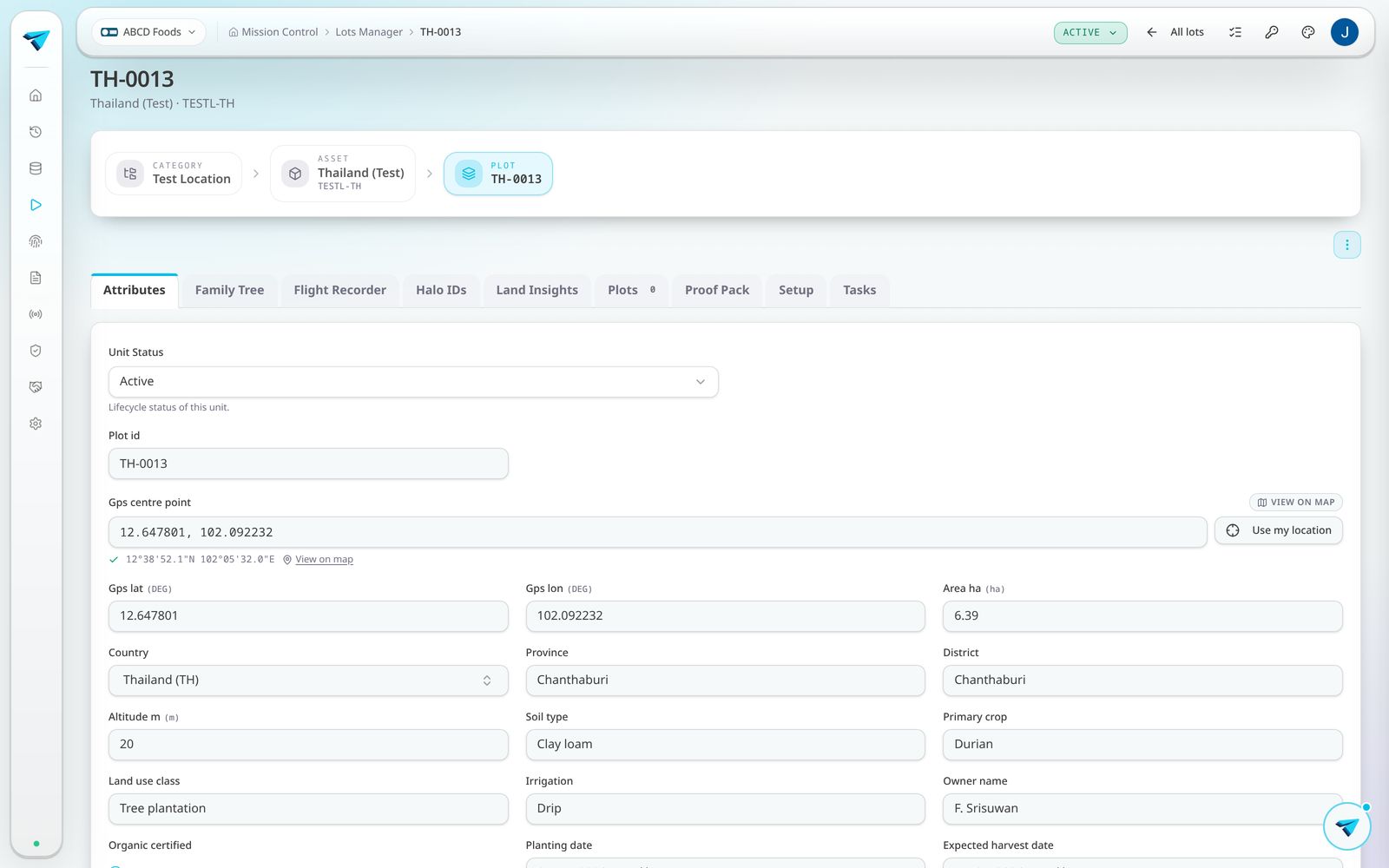Follow the View on map link

[324, 560]
